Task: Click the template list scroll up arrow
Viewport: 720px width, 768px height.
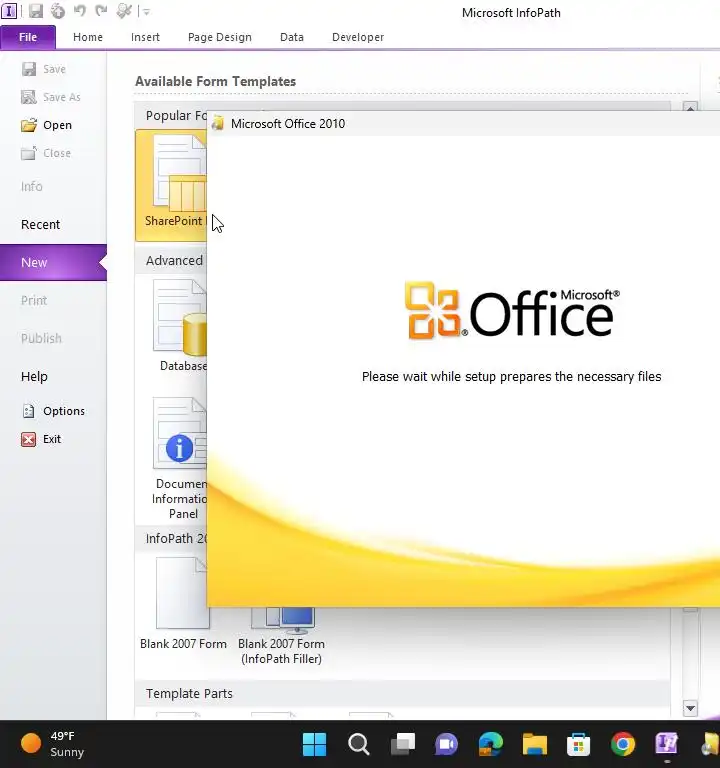Action: [x=690, y=107]
